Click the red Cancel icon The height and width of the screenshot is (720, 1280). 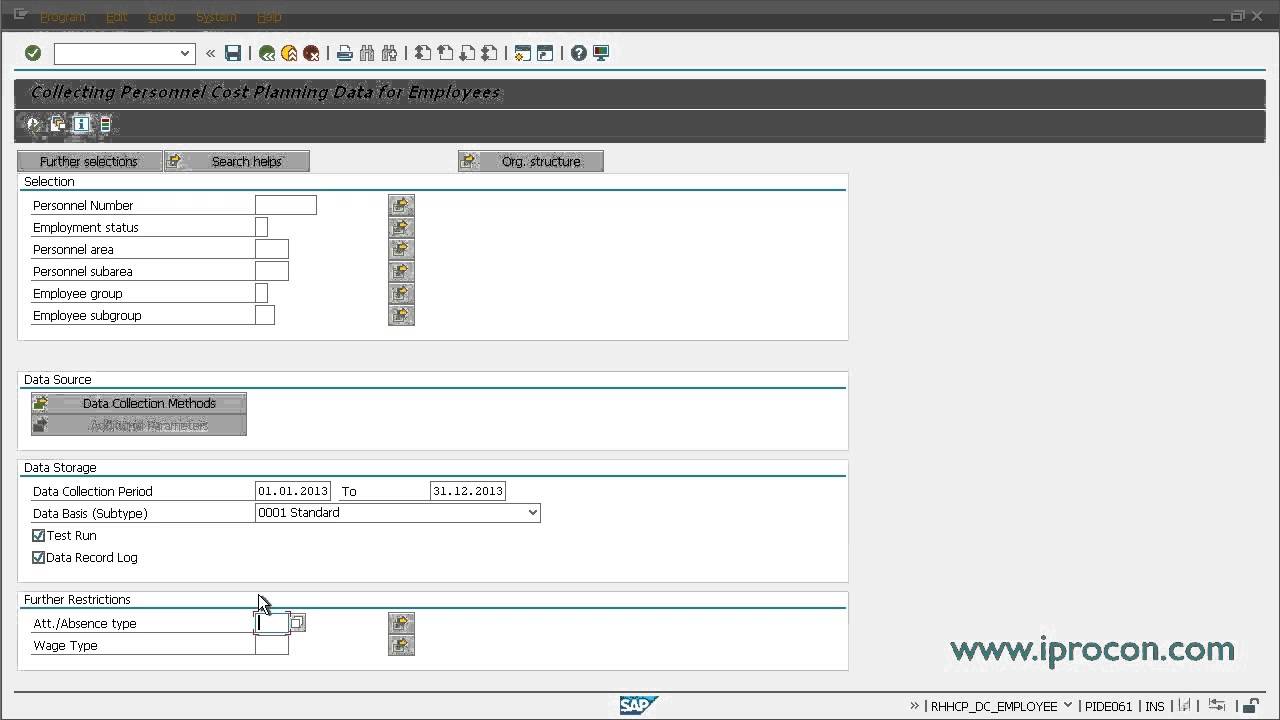point(311,53)
